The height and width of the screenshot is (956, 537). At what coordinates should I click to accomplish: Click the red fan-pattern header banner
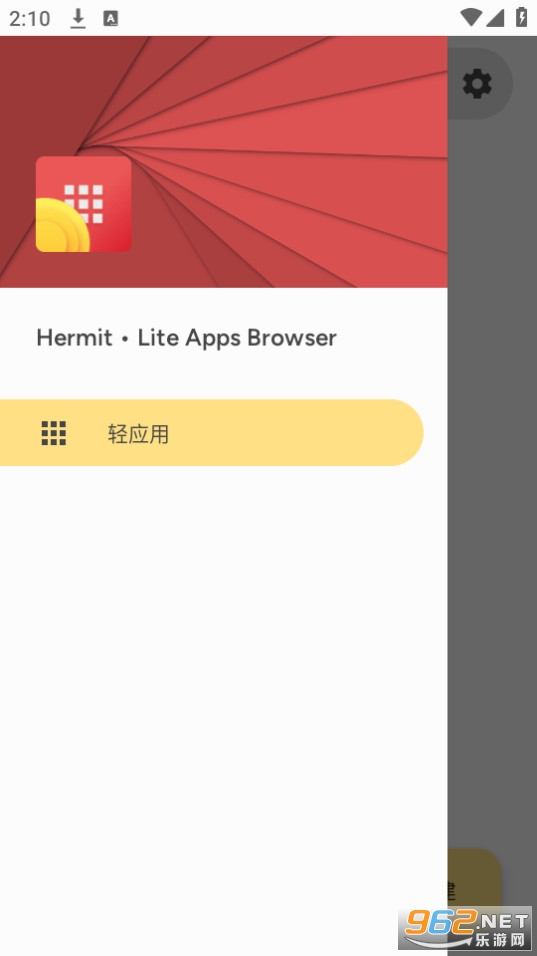pos(224,162)
